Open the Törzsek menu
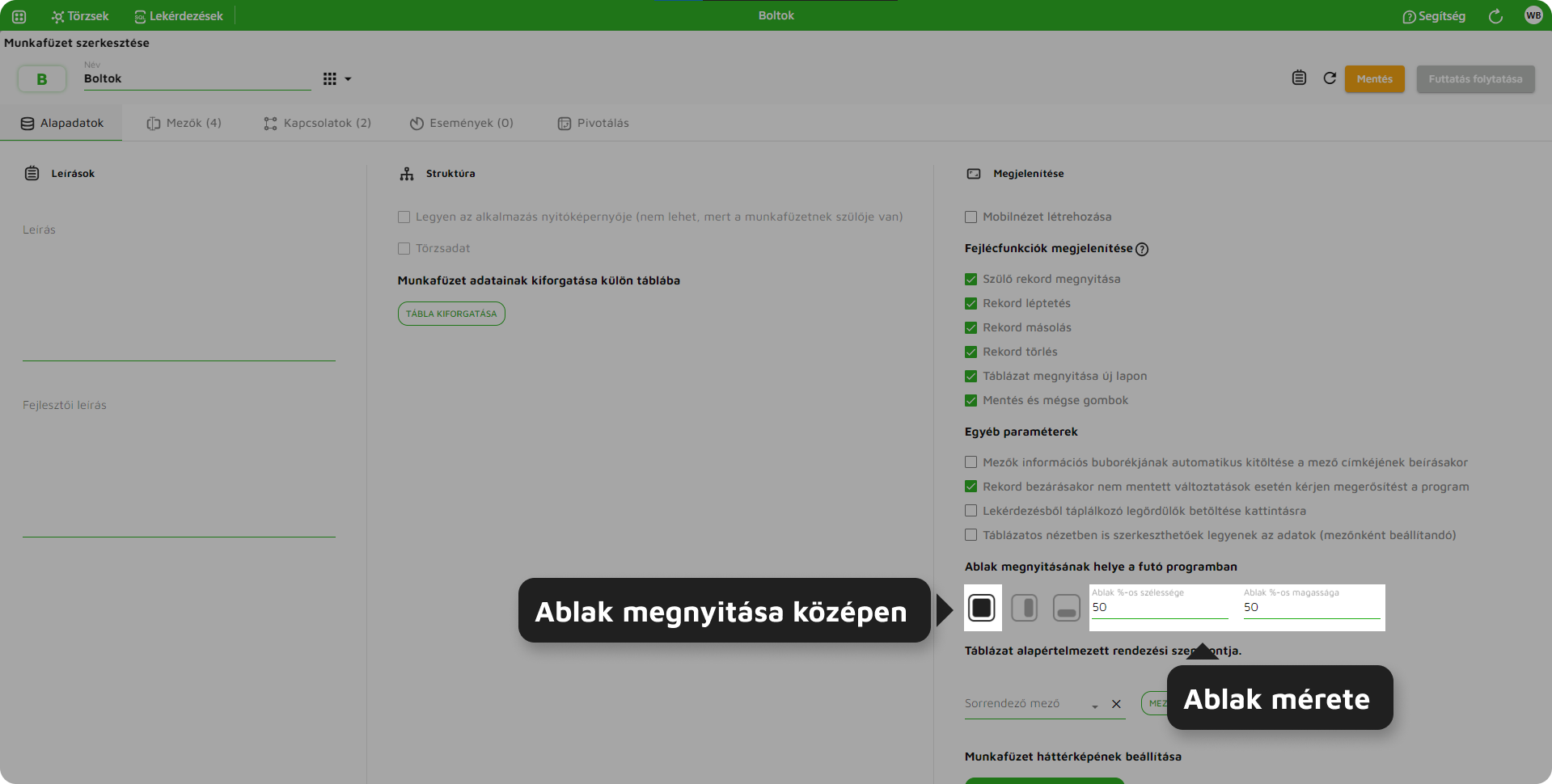 tap(80, 16)
